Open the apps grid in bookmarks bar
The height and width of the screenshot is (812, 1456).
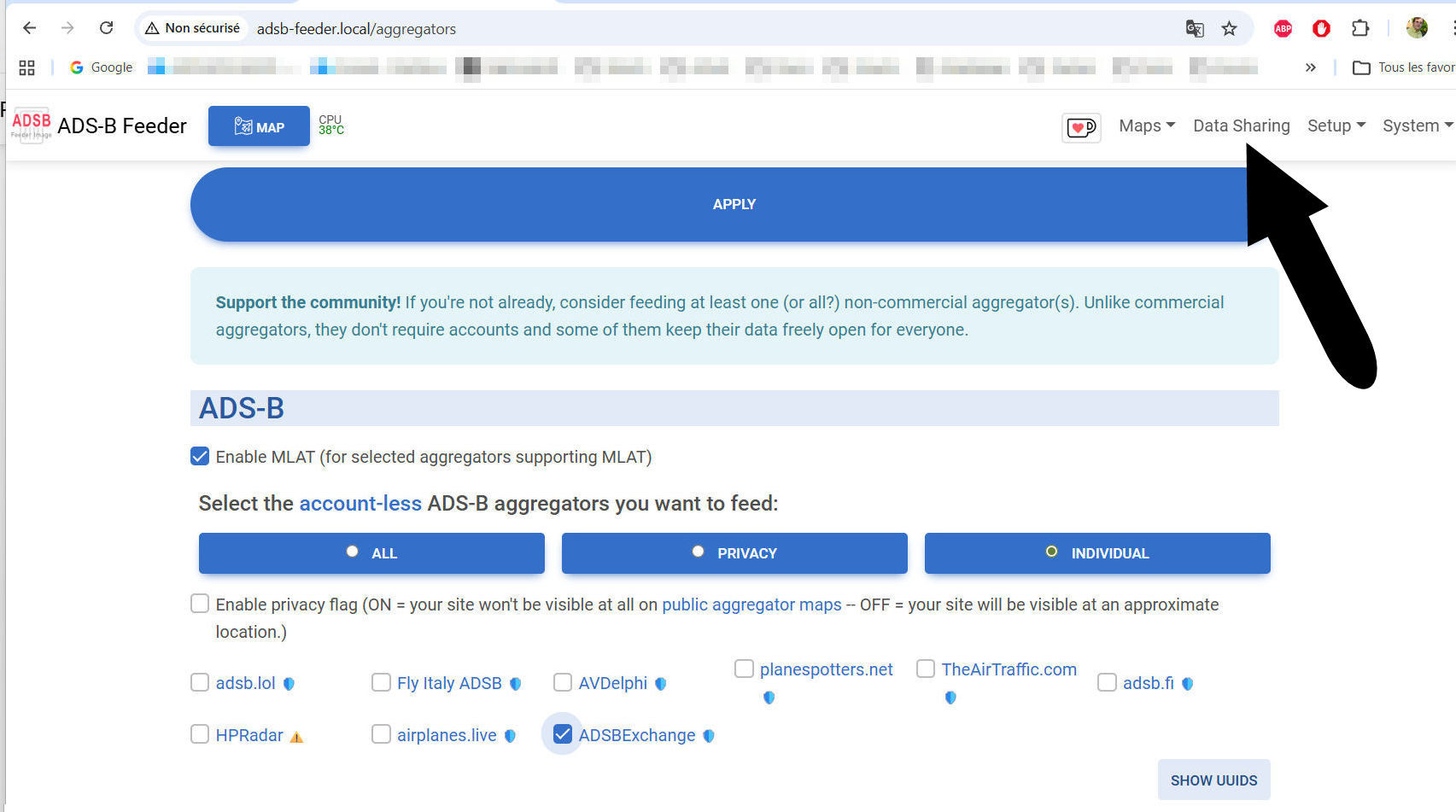pyautogui.click(x=26, y=67)
